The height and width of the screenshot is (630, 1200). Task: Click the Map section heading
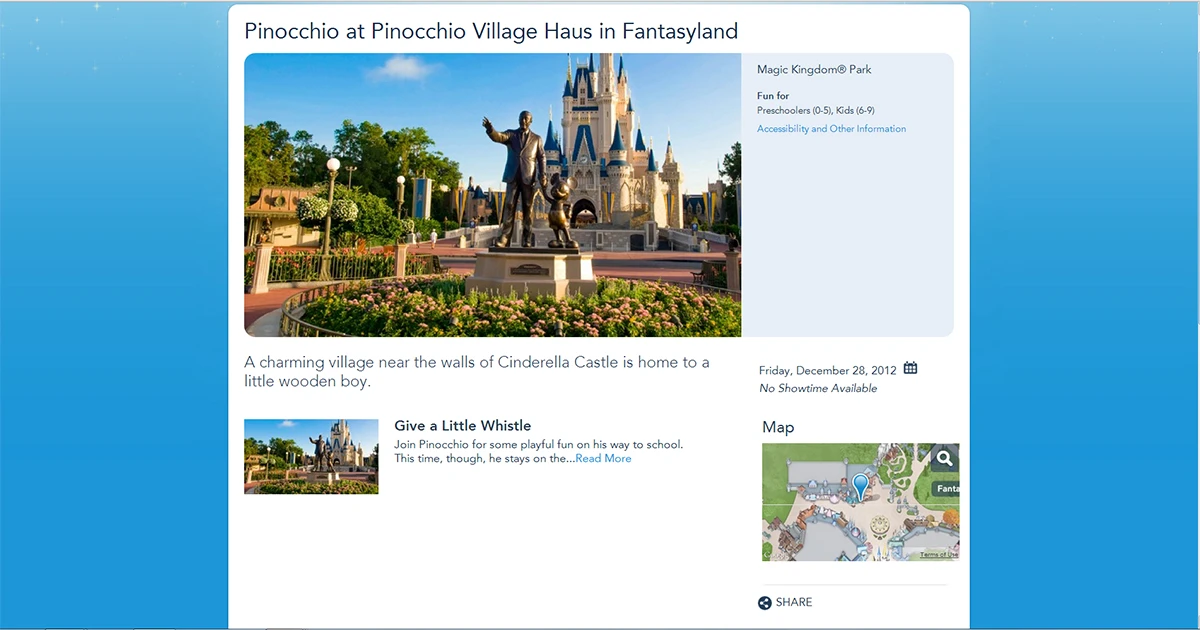pyautogui.click(x=778, y=427)
